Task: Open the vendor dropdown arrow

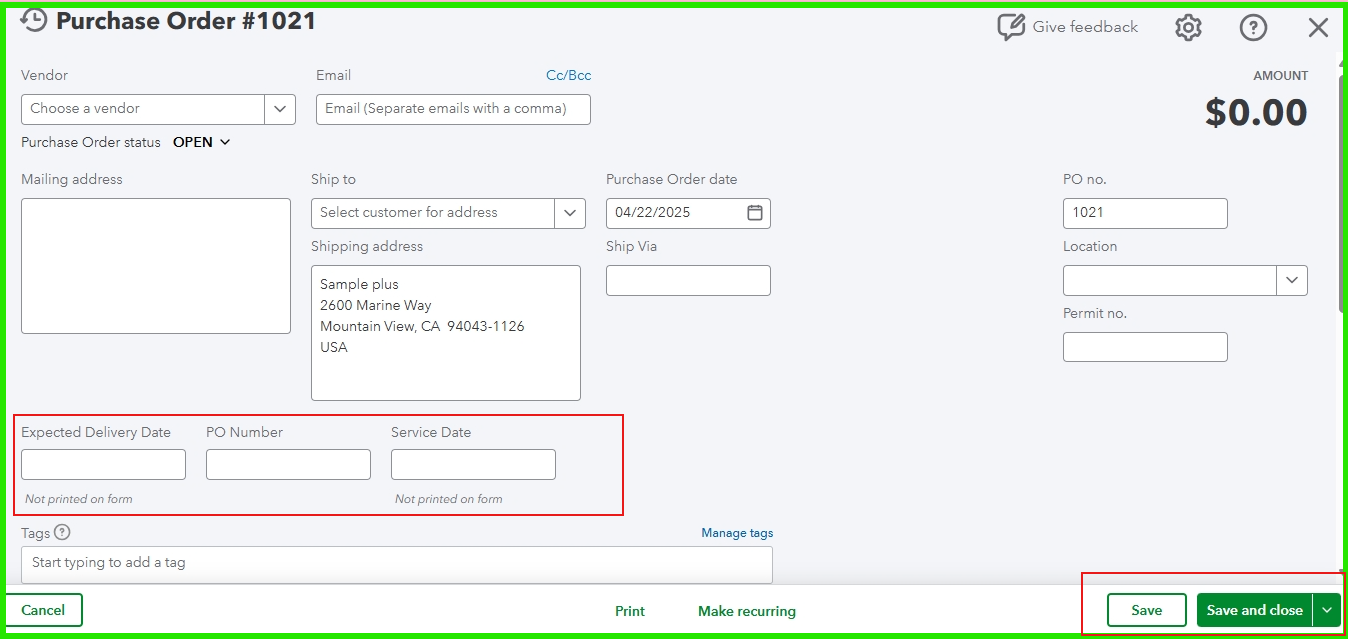Action: (x=280, y=109)
